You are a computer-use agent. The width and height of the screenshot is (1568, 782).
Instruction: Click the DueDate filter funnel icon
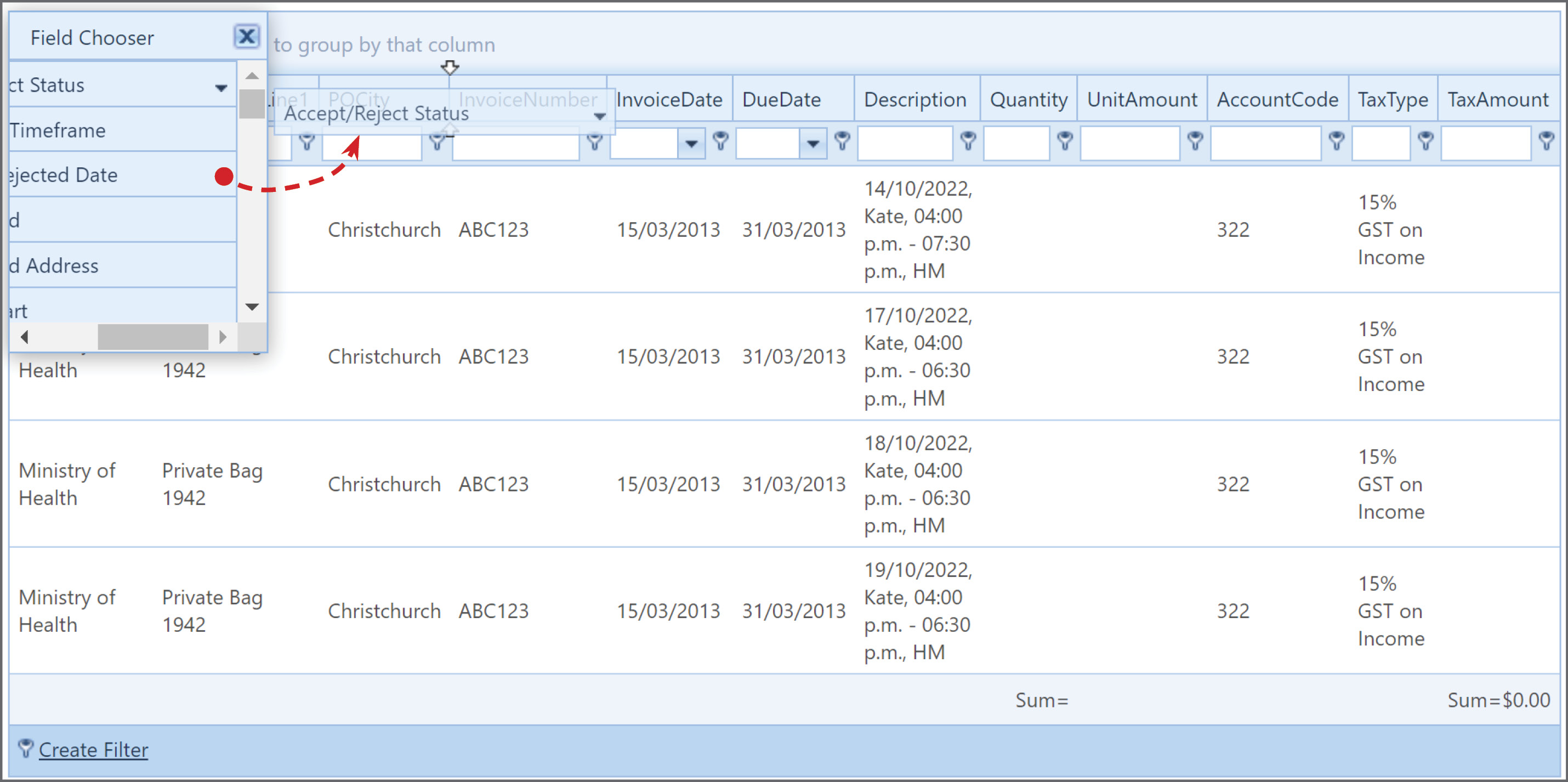[x=843, y=141]
